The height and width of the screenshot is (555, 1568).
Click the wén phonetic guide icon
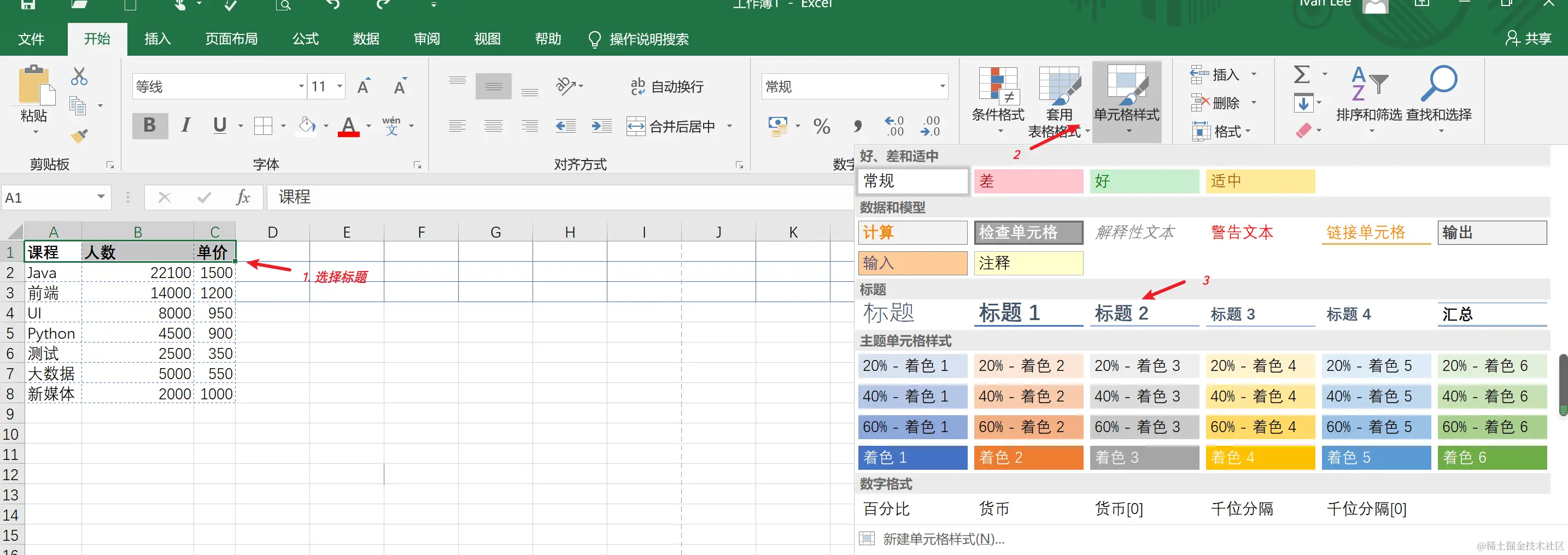[391, 126]
